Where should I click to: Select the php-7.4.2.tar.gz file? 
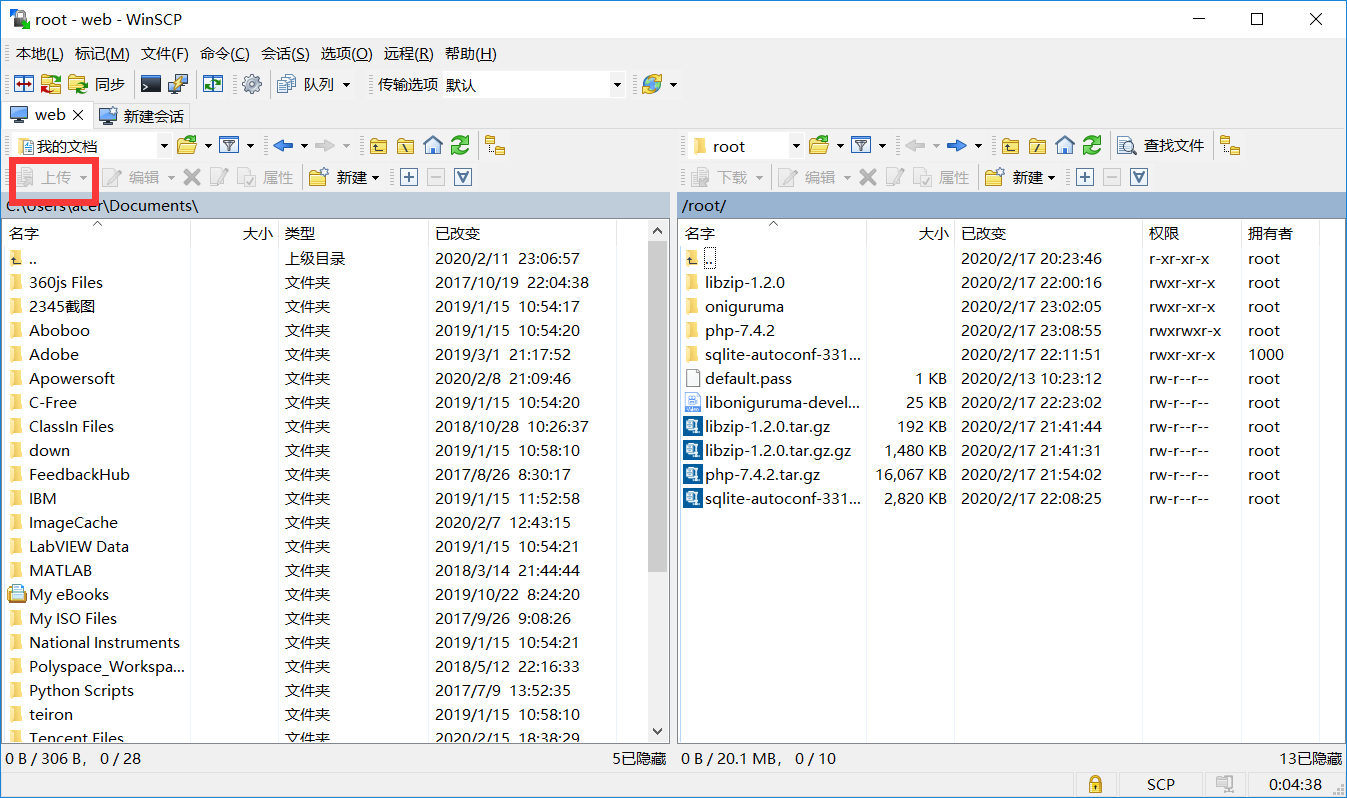[762, 474]
